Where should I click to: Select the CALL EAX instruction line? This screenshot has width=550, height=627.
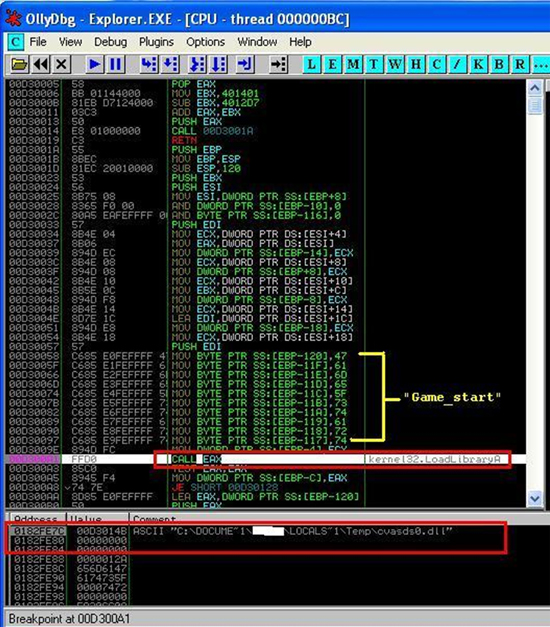[265, 459]
